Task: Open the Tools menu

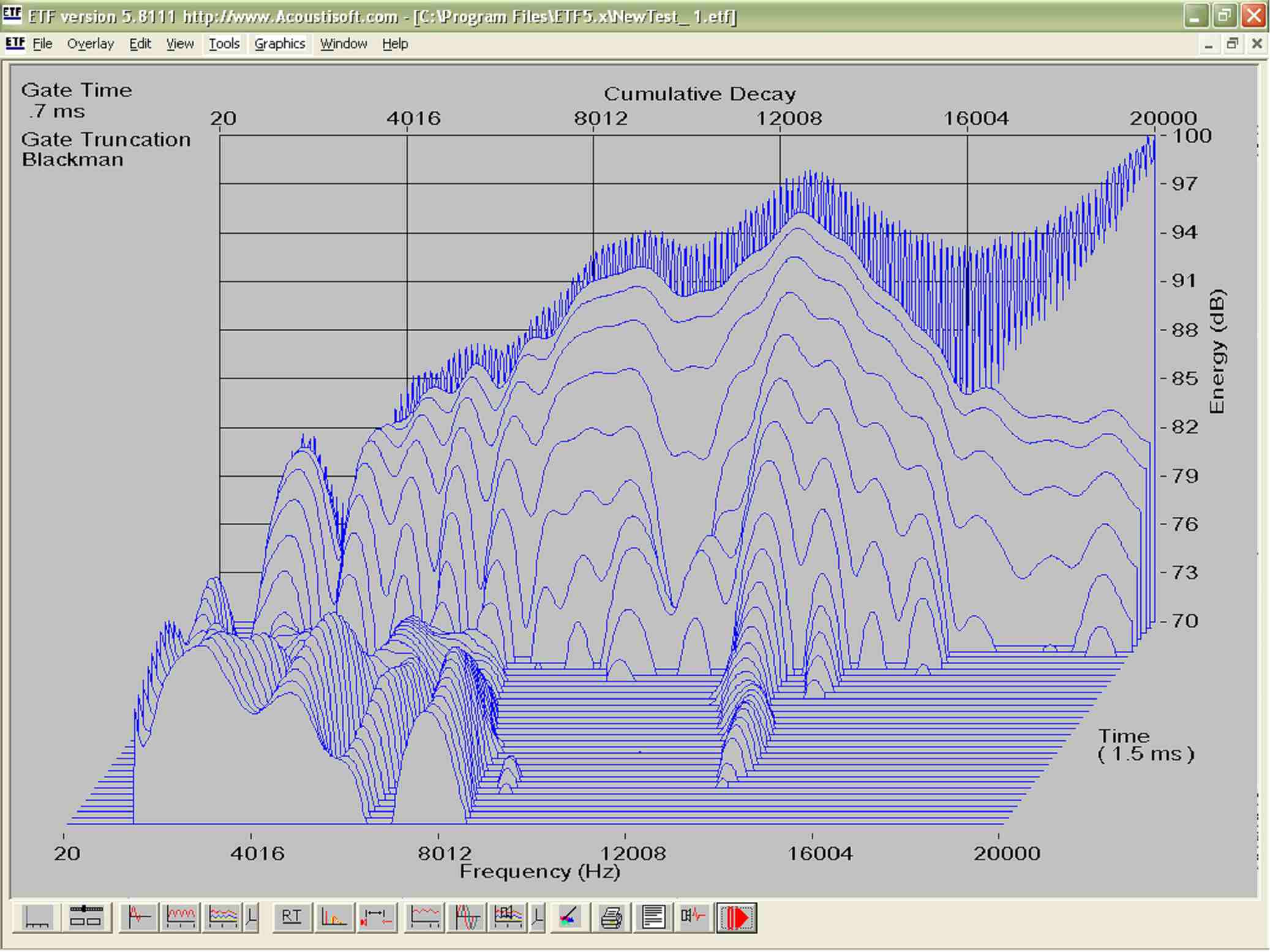Action: 224,44
